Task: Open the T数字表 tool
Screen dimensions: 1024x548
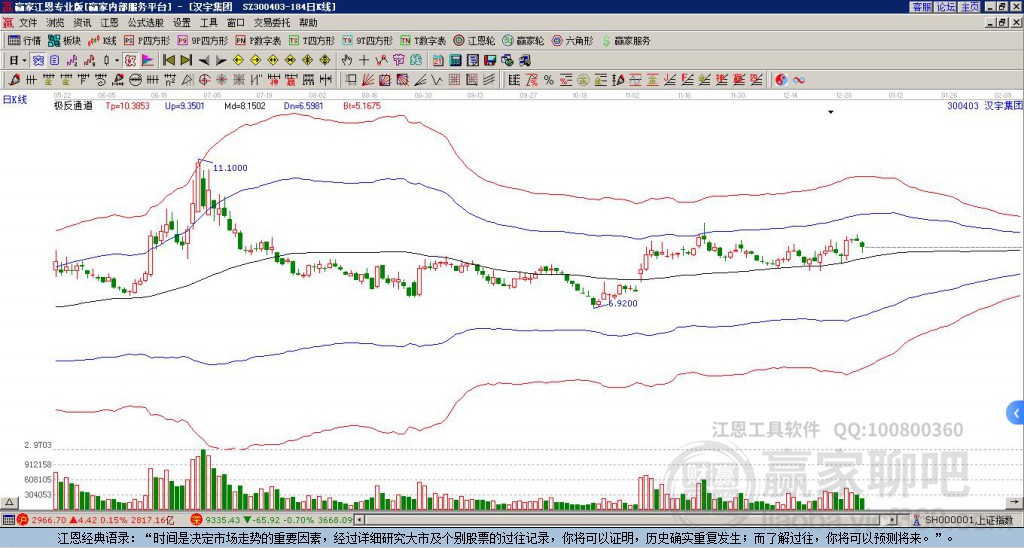Action: pos(423,40)
